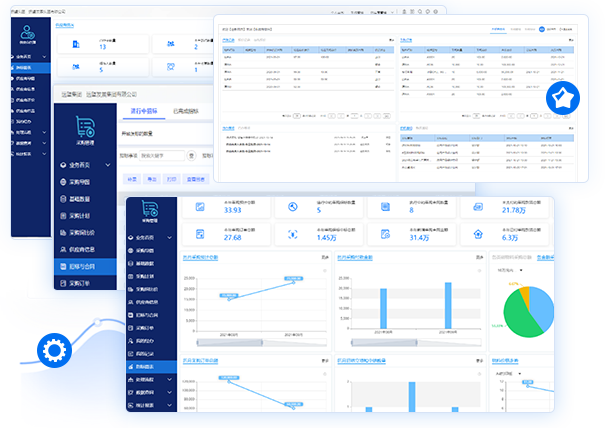
Task: Expand 业务首页 chevron in the middle sidebar
Action: pyautogui.click(x=108, y=165)
